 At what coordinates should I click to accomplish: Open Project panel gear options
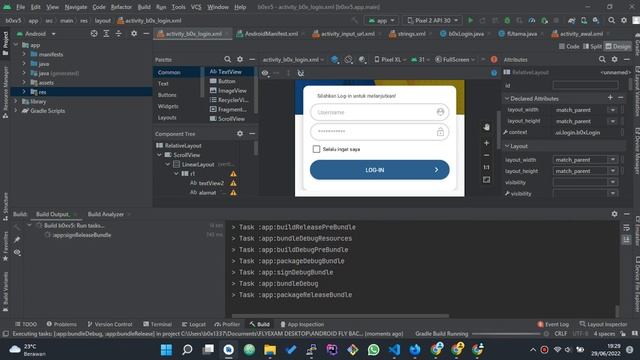coord(134,33)
